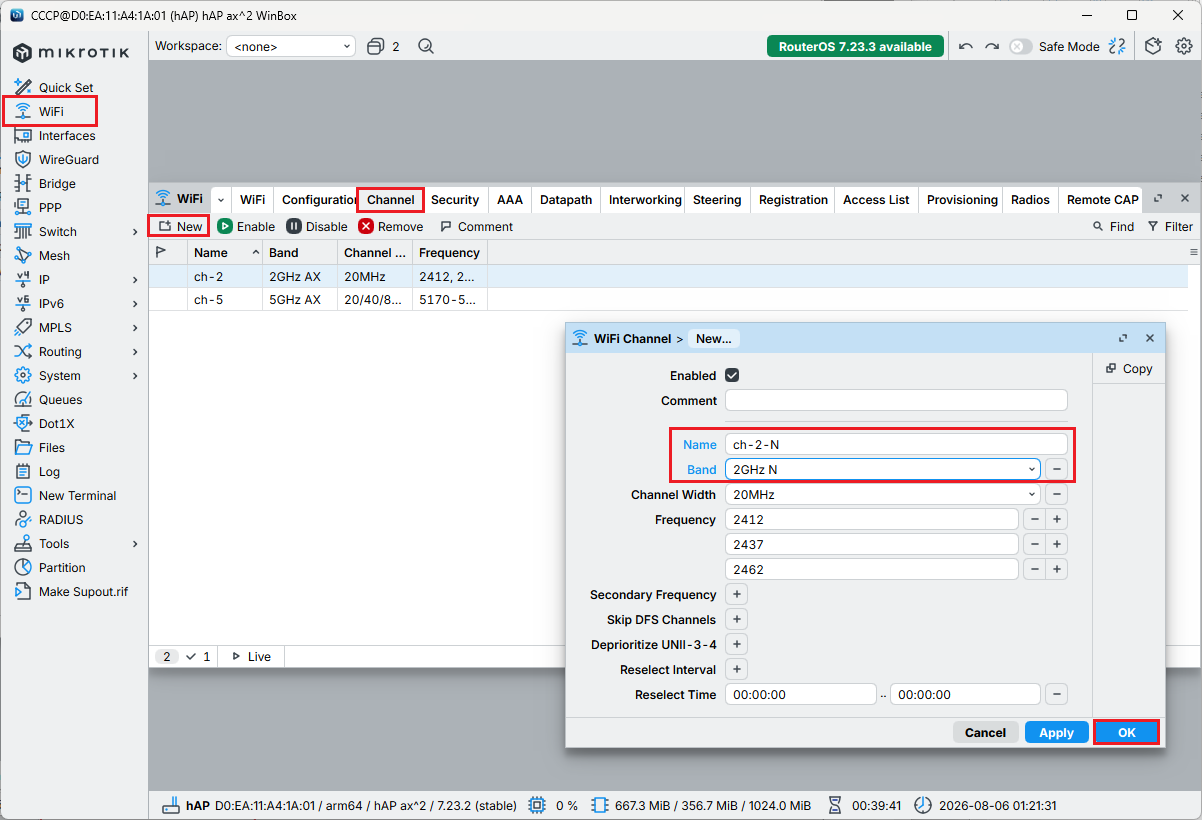This screenshot has height=820, width=1202.
Task: Open the search magnifier in the top toolbar
Action: (426, 46)
